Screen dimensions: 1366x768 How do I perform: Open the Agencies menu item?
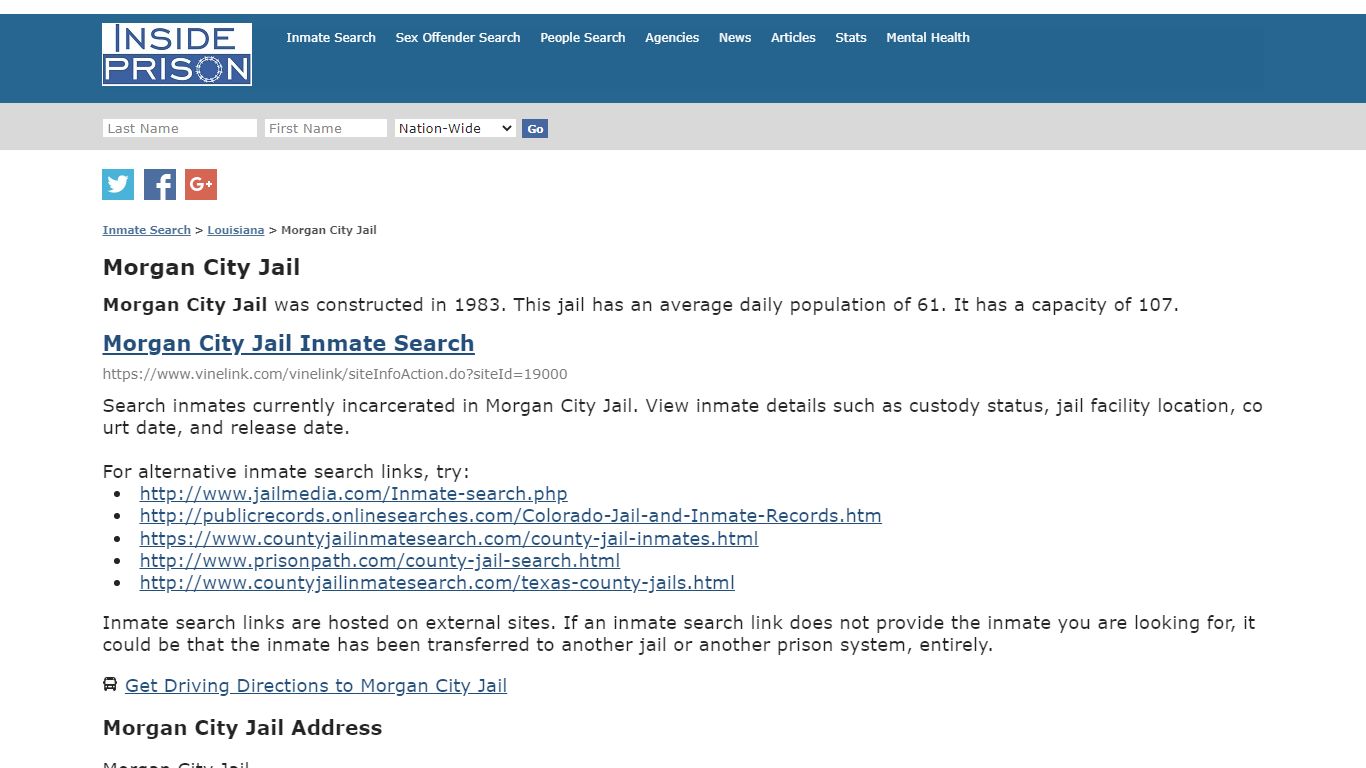672,37
